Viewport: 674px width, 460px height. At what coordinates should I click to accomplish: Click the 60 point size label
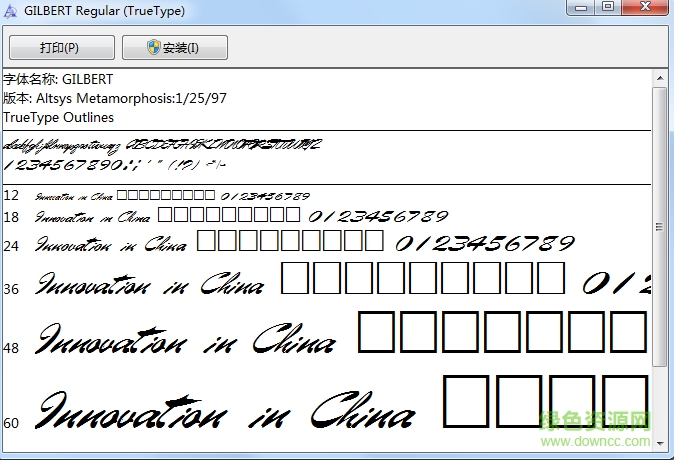coord(11,423)
